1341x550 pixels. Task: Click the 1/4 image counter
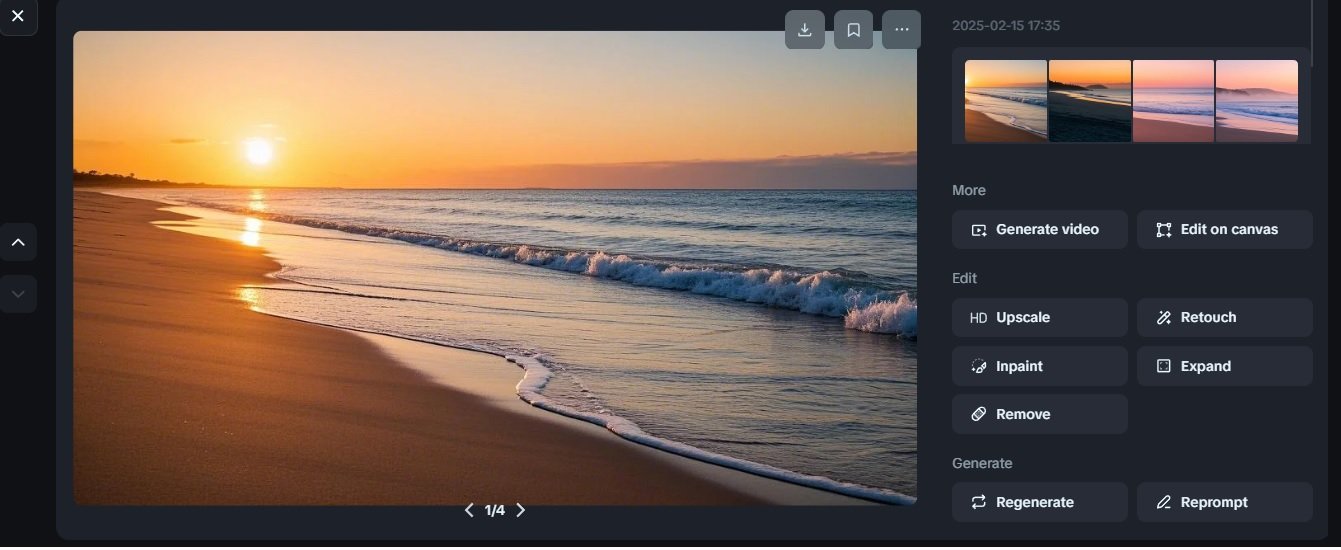pyautogui.click(x=495, y=510)
